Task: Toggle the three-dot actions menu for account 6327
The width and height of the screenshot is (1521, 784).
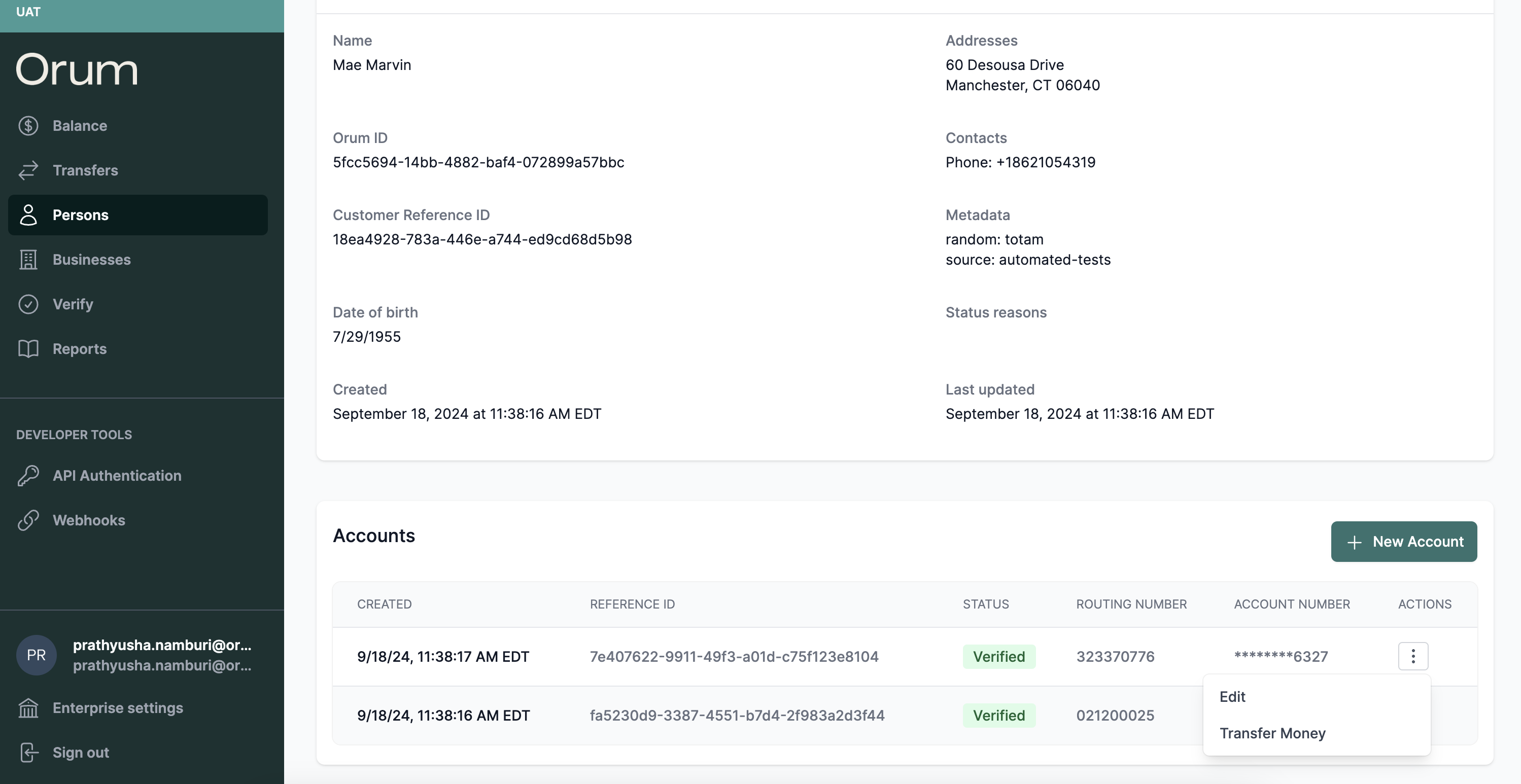Action: pyautogui.click(x=1413, y=657)
